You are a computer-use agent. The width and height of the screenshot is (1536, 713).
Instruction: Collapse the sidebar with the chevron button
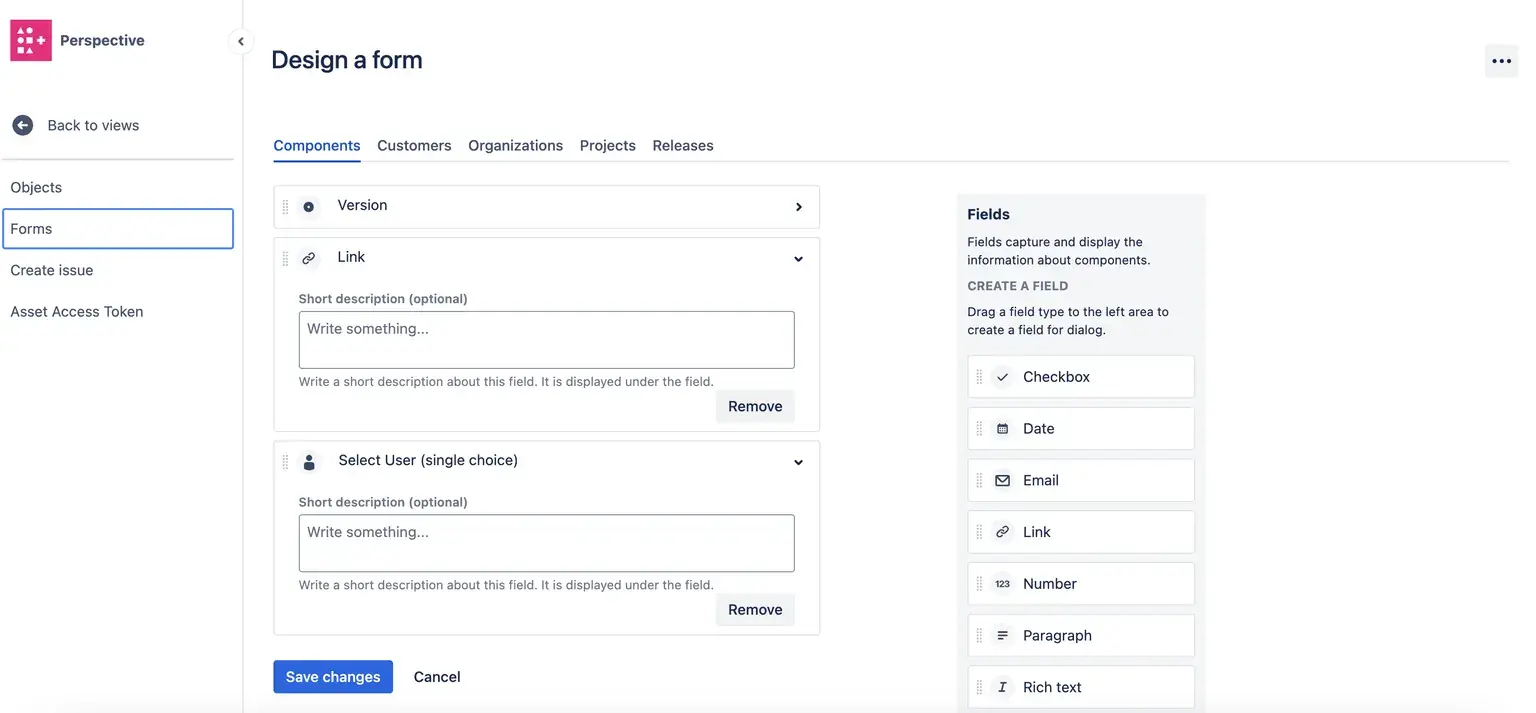click(240, 41)
